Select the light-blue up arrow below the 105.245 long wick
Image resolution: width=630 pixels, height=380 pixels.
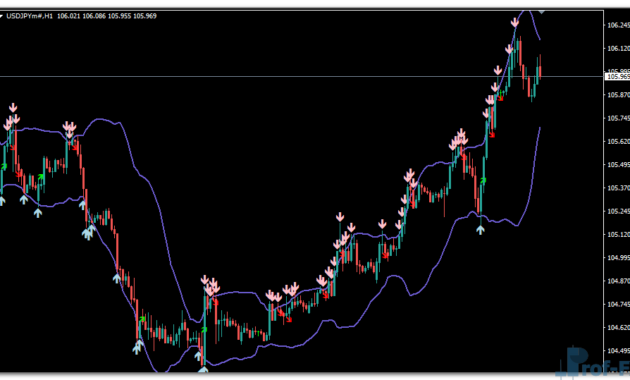point(480,230)
